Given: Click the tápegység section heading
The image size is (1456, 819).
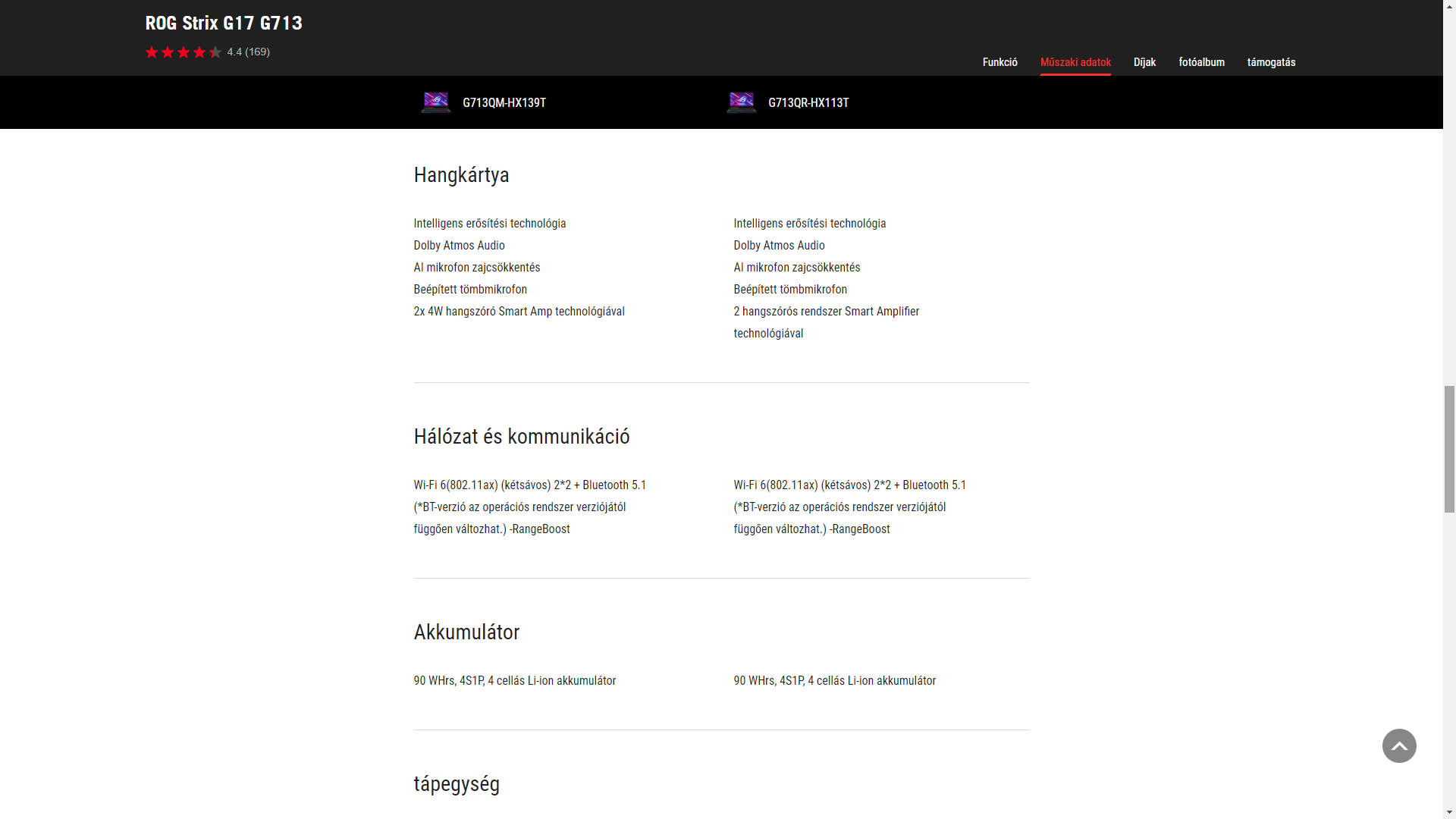Looking at the screenshot, I should click(x=457, y=784).
